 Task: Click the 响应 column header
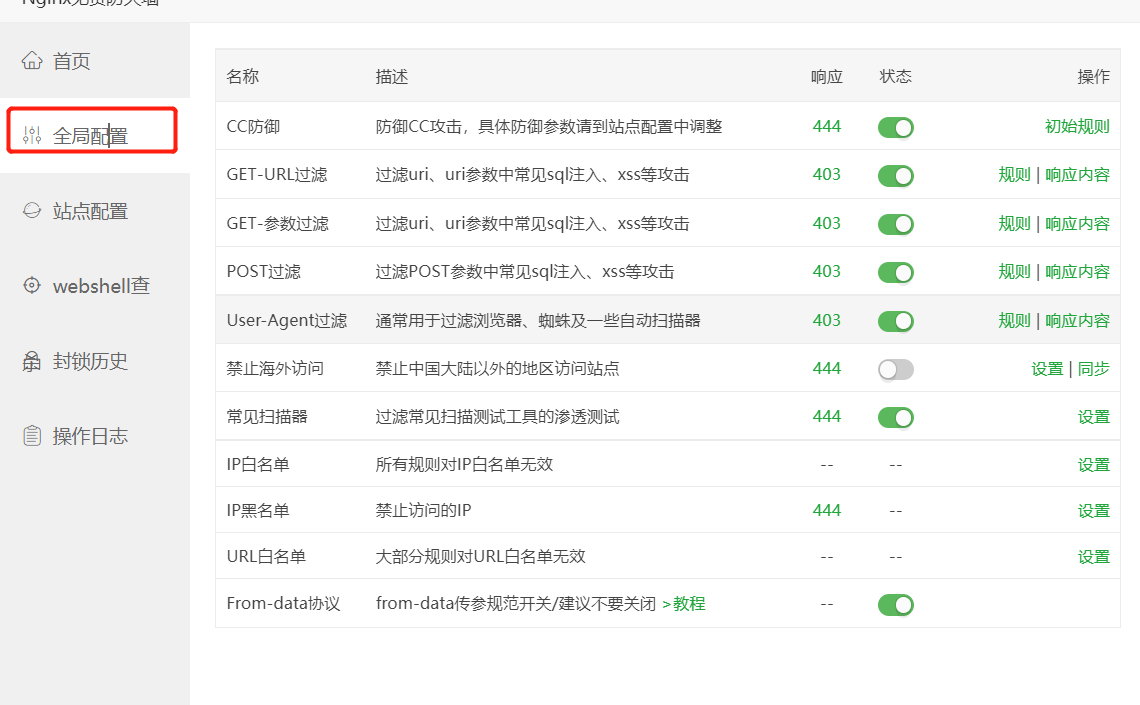pyautogui.click(x=827, y=76)
